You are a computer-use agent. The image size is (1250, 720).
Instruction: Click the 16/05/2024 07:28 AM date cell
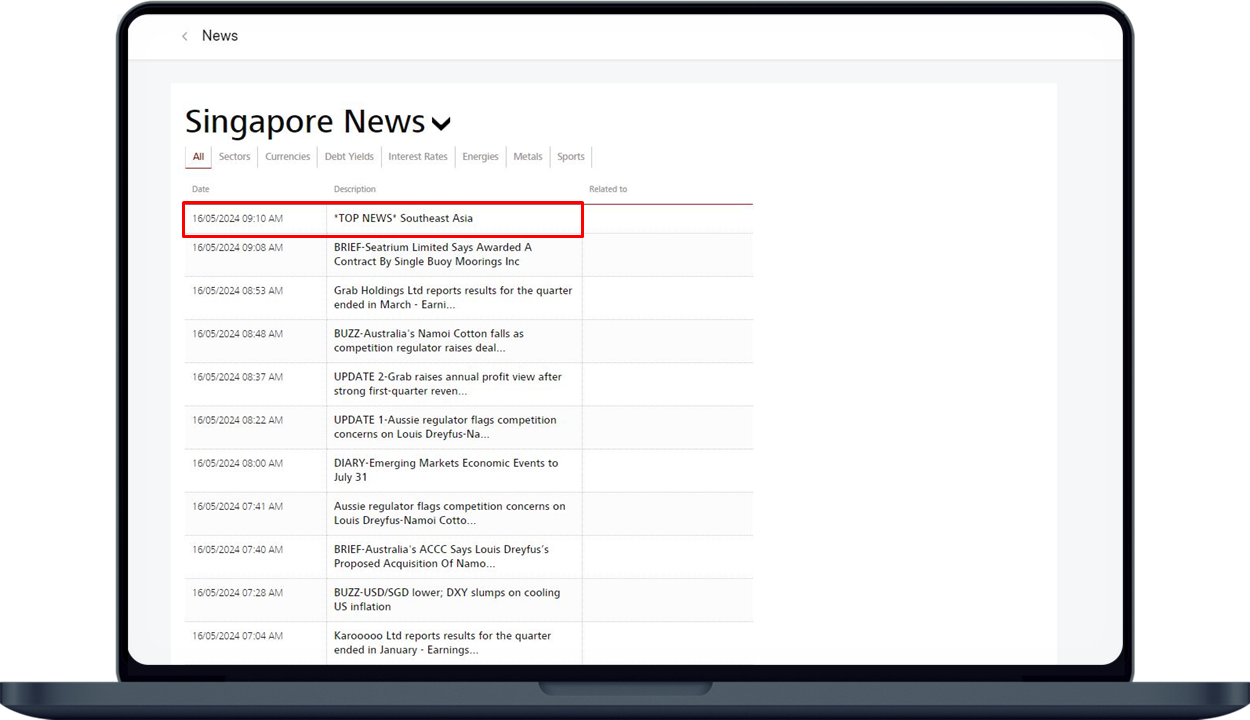click(x=238, y=592)
